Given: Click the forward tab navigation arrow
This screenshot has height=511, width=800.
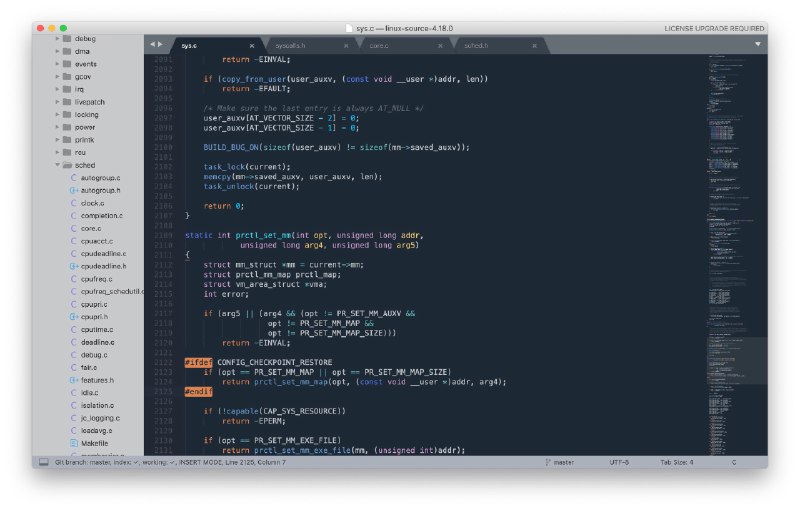Looking at the screenshot, I should 160,45.
